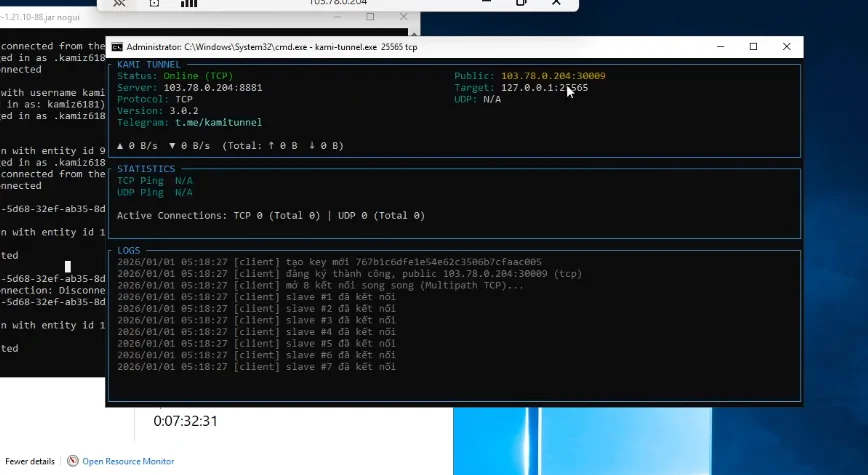
Task: Click 'nnection: Disconne' line in jar console
Action: click(x=53, y=290)
